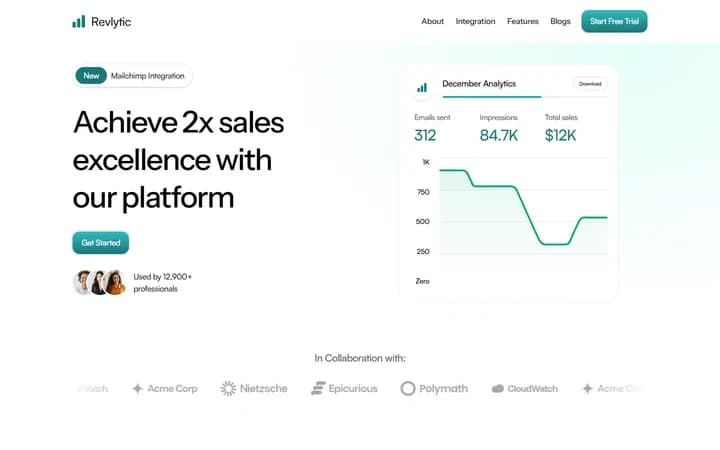This screenshot has height=450, width=720.
Task: Click the 1K axis label
Action: [426, 162]
